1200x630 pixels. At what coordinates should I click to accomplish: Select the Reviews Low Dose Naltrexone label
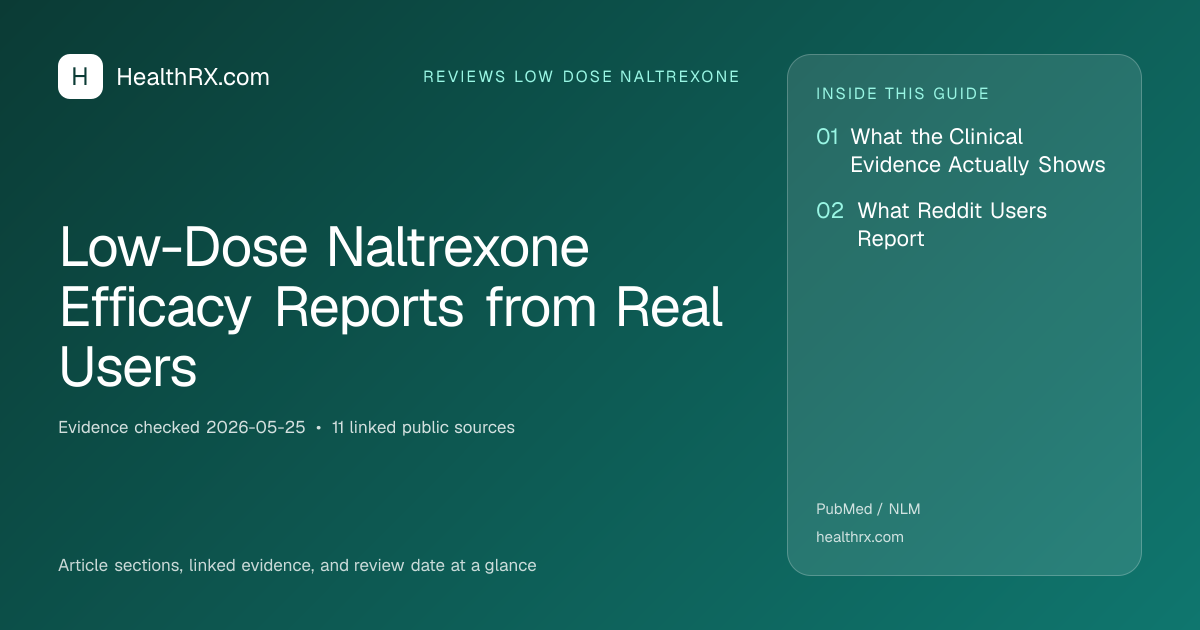[x=582, y=77]
